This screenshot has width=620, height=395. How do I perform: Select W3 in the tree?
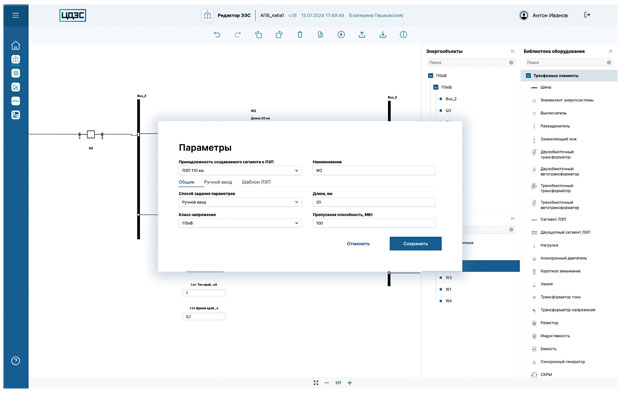tap(448, 278)
